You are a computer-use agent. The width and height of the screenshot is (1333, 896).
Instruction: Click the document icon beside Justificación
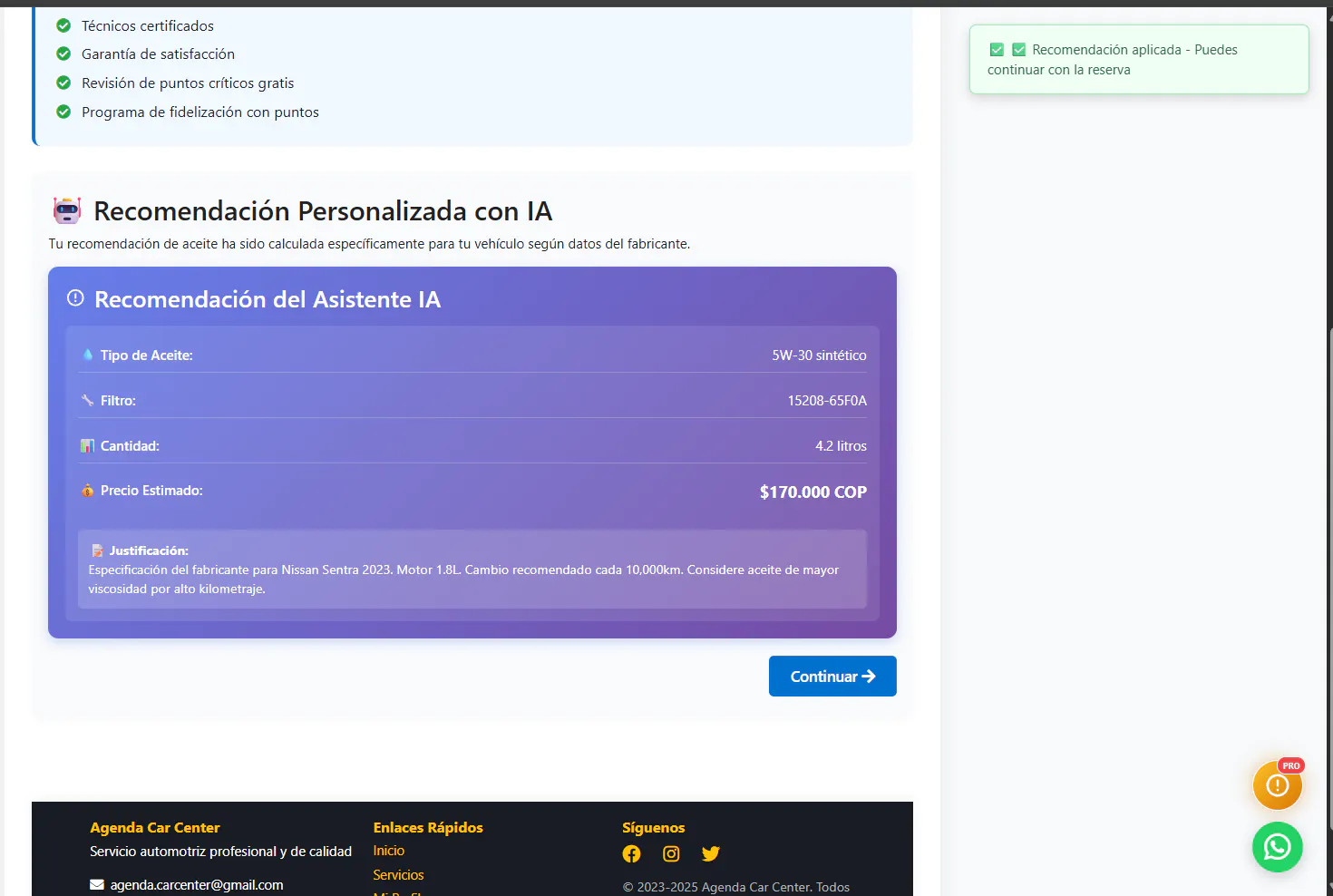click(97, 550)
